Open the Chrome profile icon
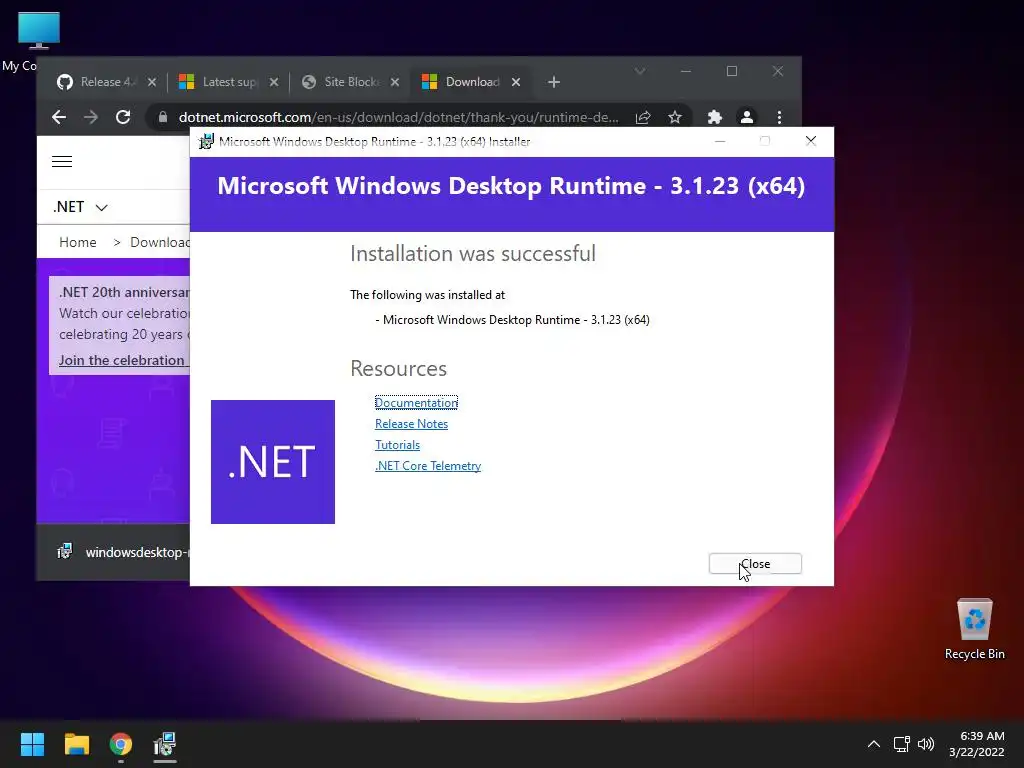This screenshot has width=1024, height=768. click(746, 117)
